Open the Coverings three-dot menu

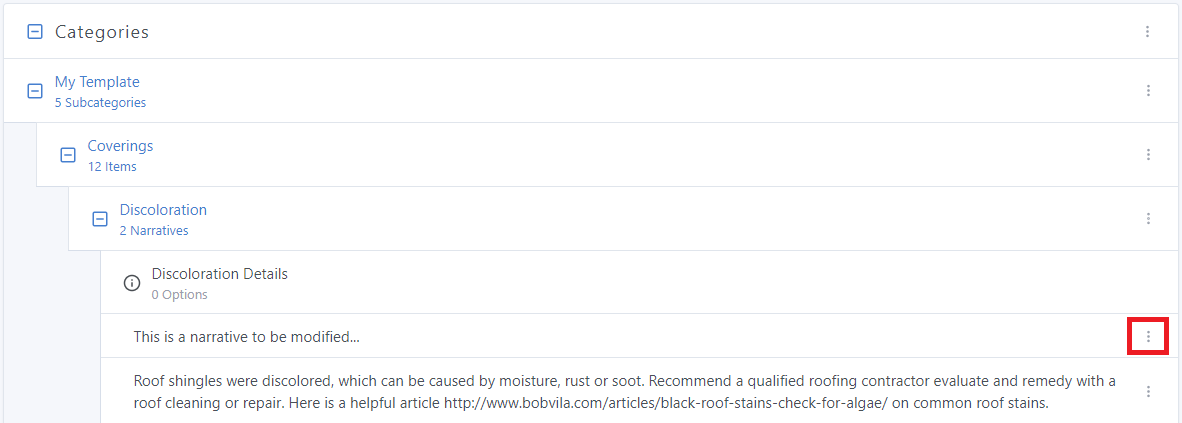click(1148, 155)
